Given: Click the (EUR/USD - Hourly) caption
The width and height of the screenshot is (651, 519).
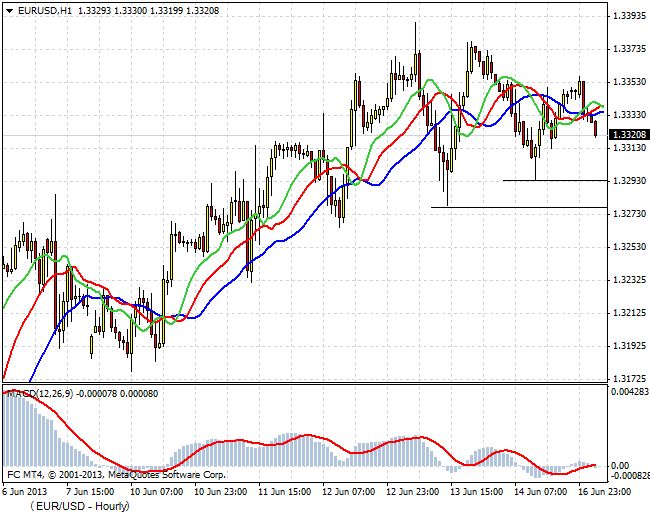Looking at the screenshot, I should [x=80, y=506].
